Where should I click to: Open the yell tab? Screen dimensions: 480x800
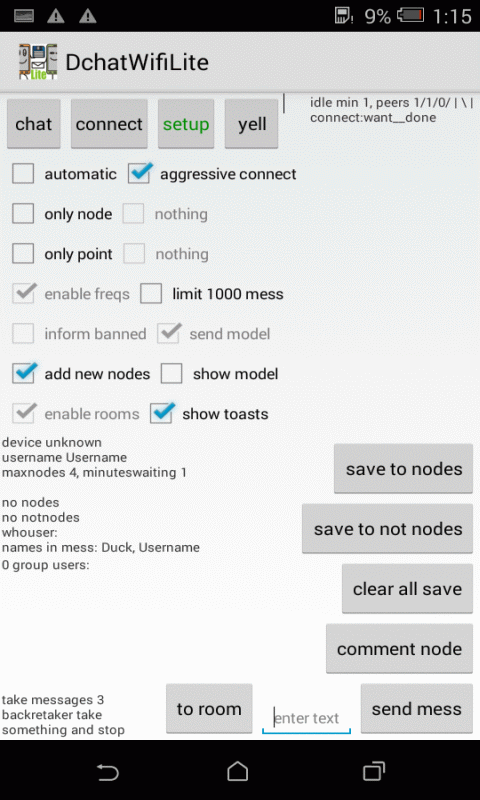point(252,124)
